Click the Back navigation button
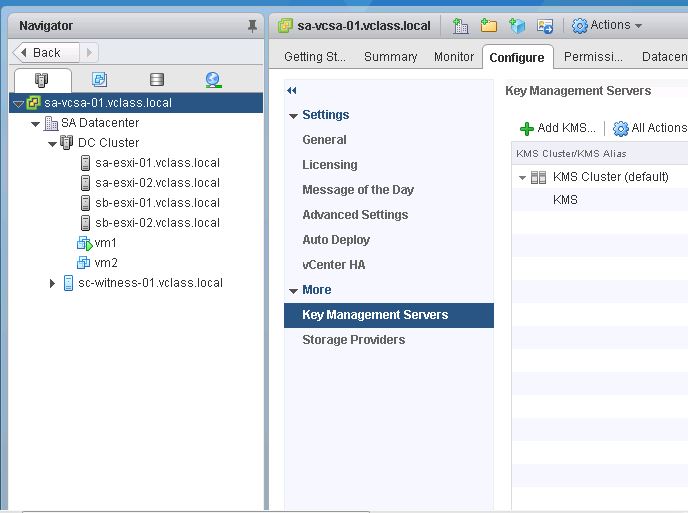Viewport: 688px width, 513px height. [46, 52]
